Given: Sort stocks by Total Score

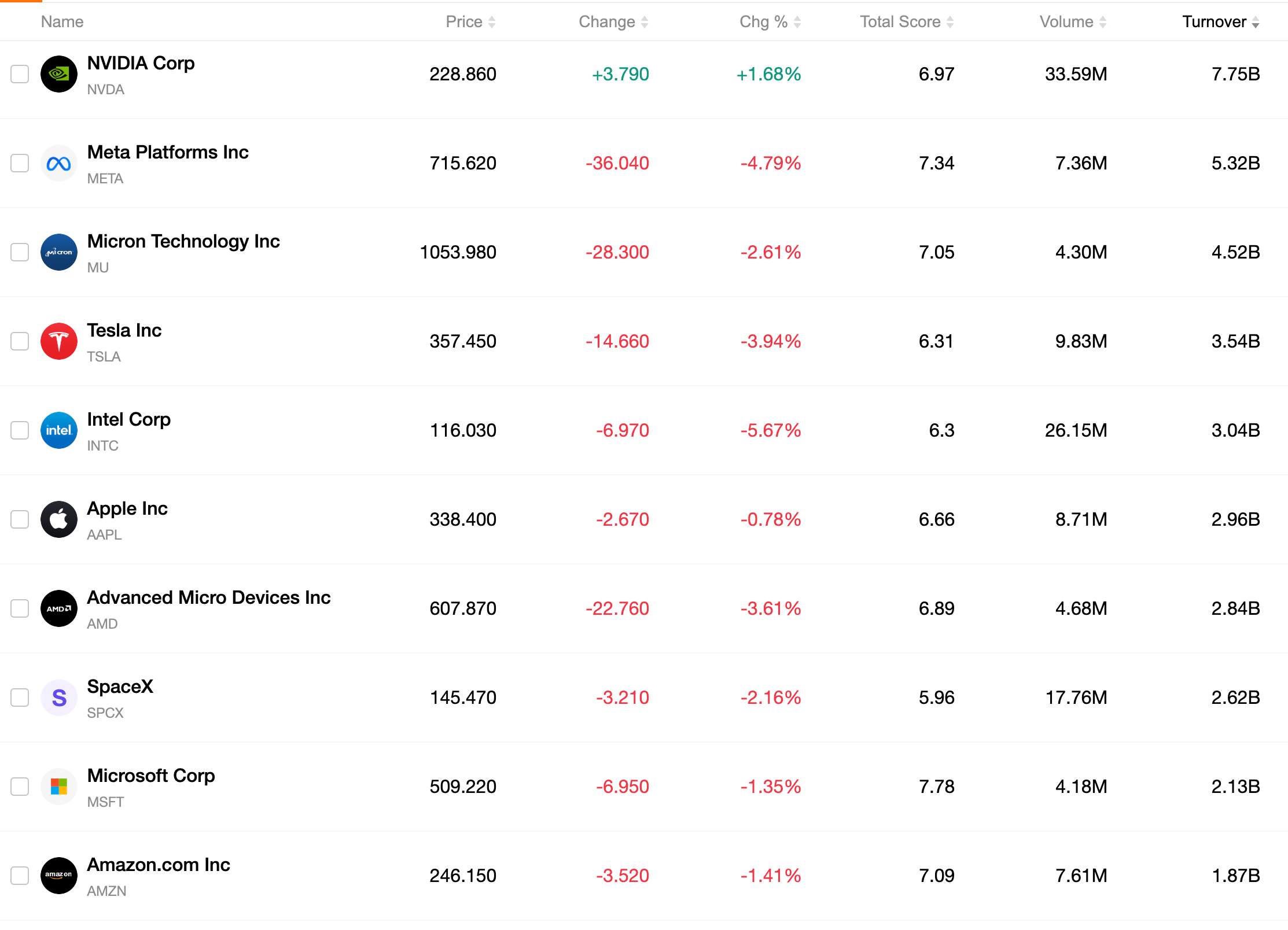Looking at the screenshot, I should click(907, 22).
